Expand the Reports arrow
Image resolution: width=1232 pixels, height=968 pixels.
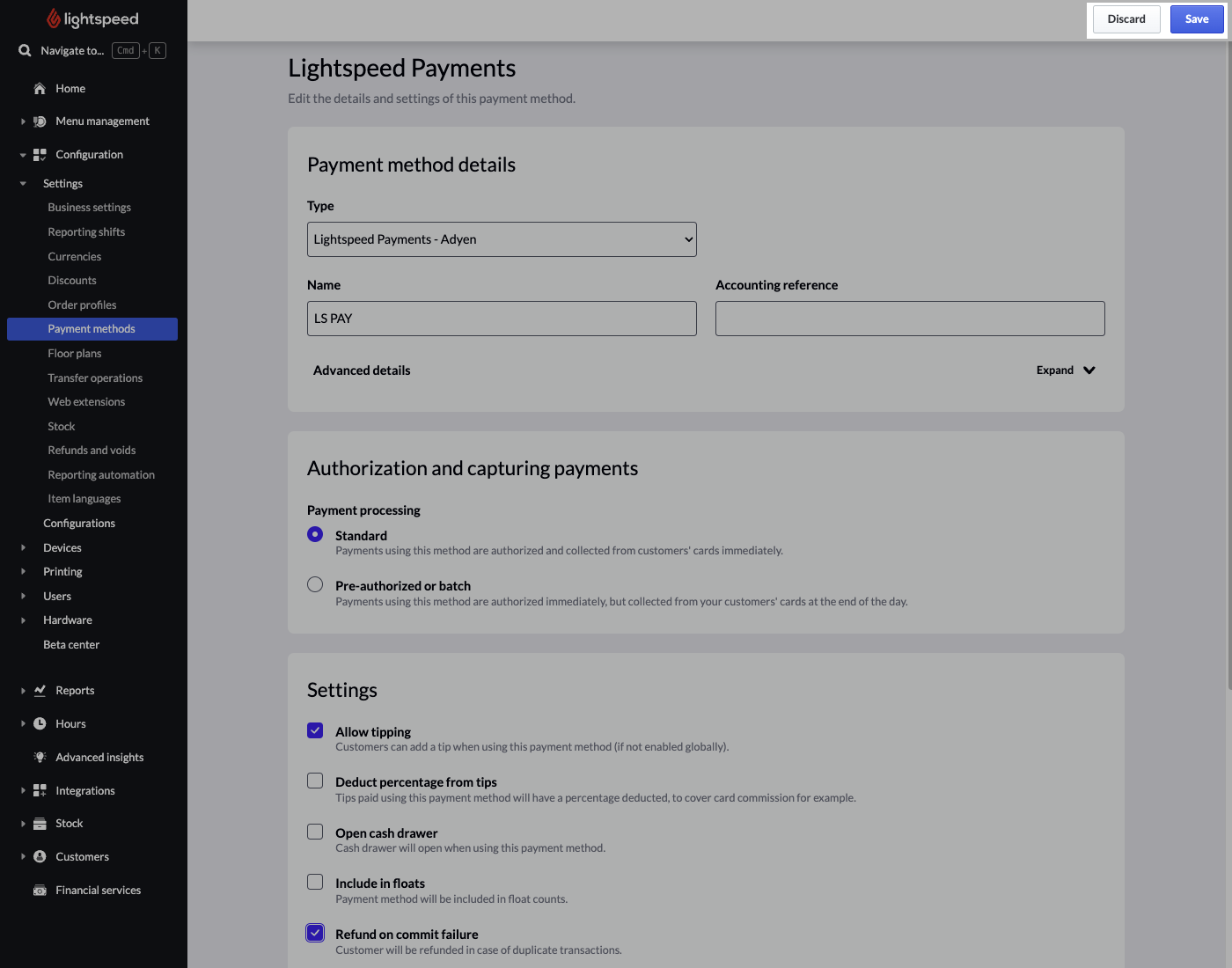(23, 691)
